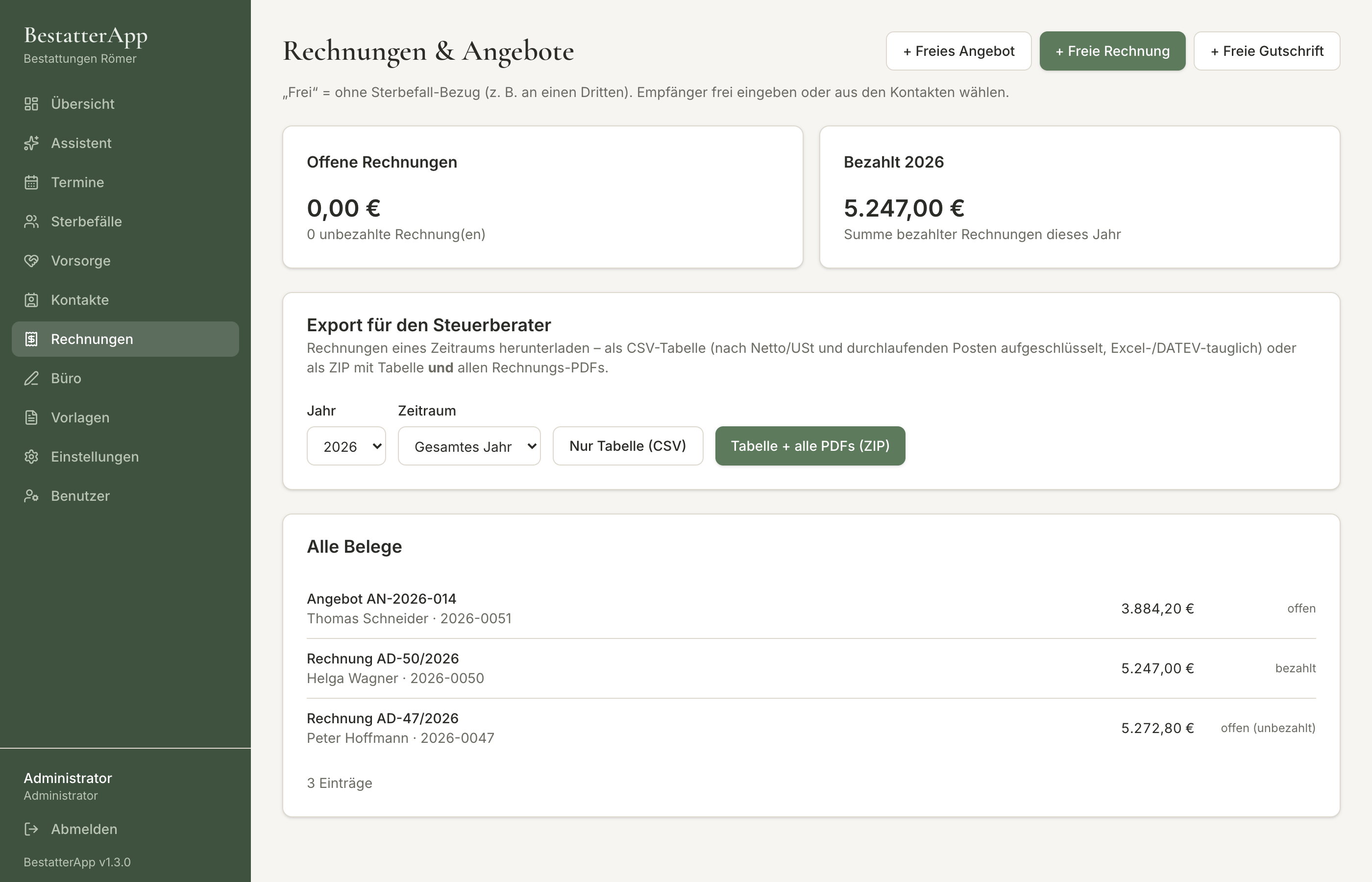This screenshot has width=1372, height=882.
Task: Open Vorlagen in the sidebar
Action: [125, 417]
